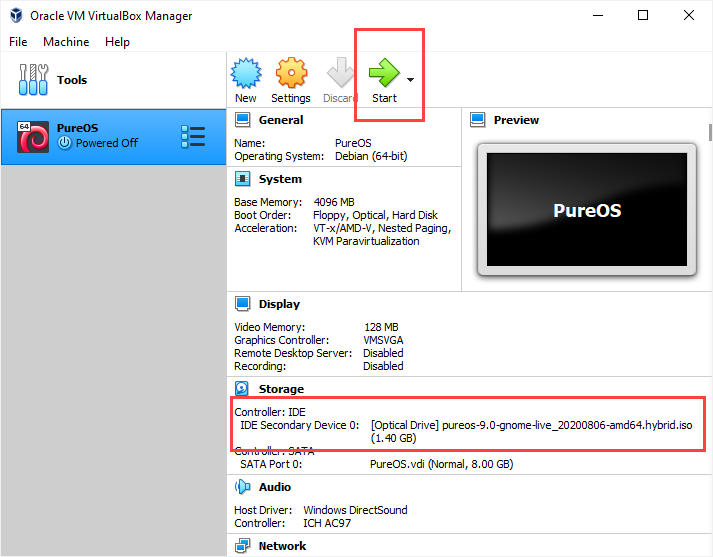The image size is (713, 557).
Task: Click the VirtualBox title bar logo
Action: click(16, 15)
